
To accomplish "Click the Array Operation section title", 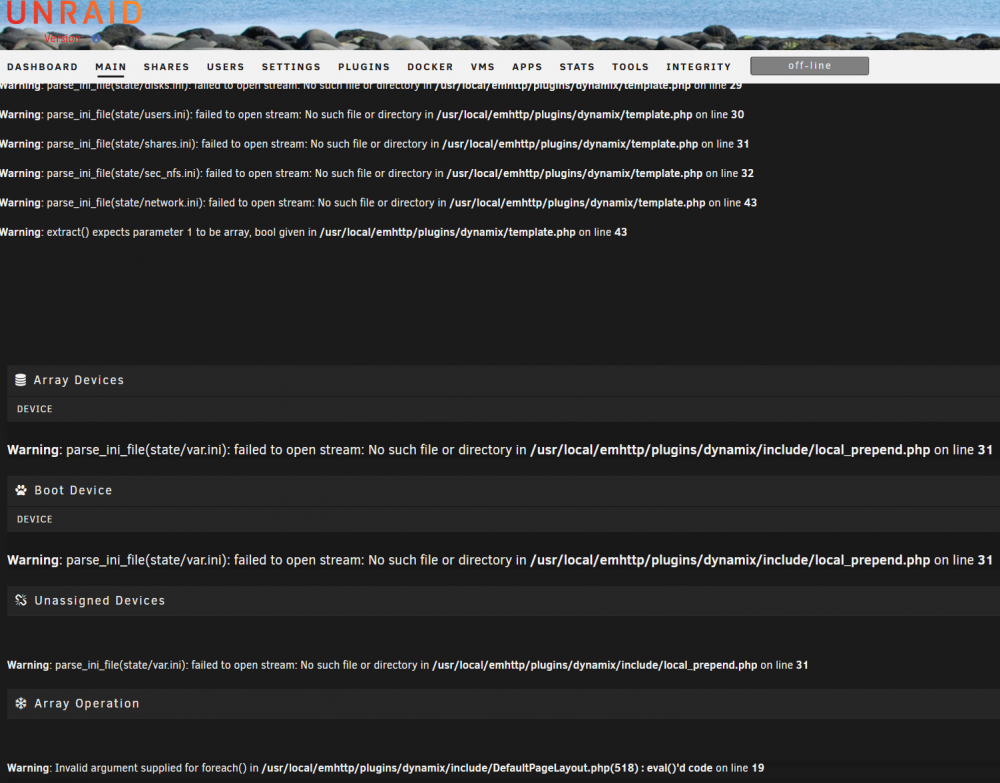I will [x=87, y=703].
